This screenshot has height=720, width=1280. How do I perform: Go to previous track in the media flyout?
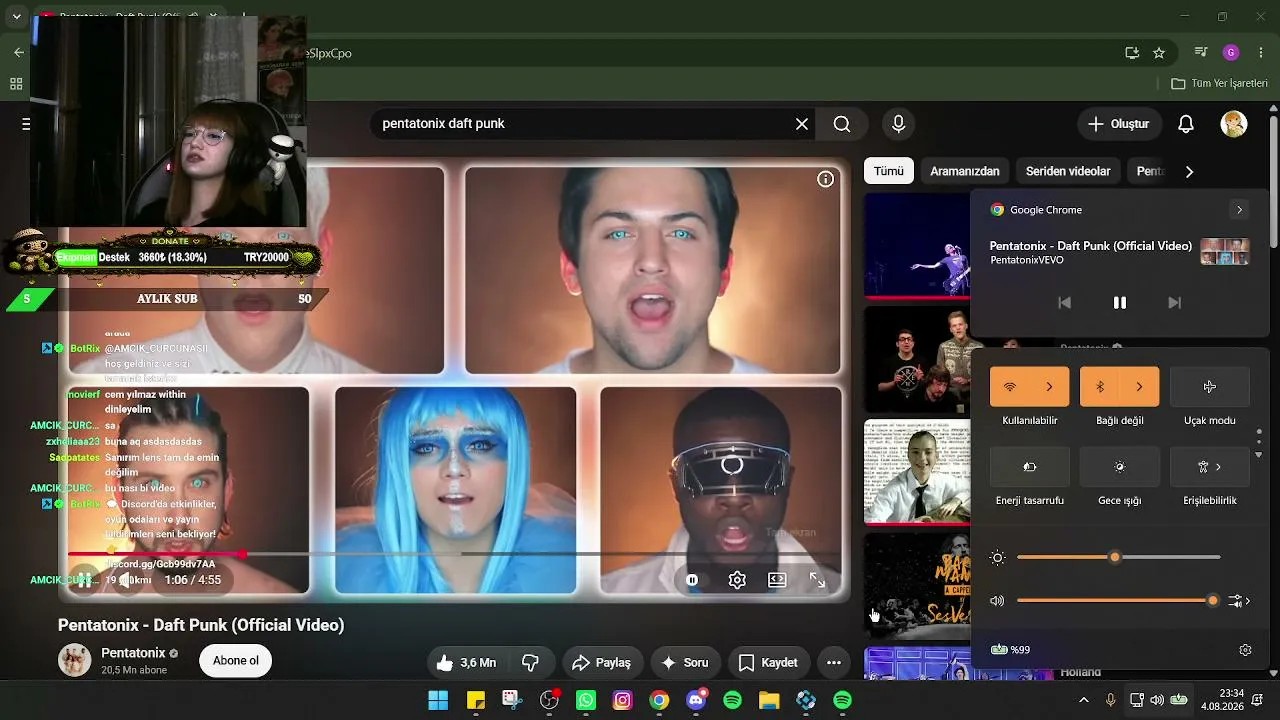[x=1065, y=303]
